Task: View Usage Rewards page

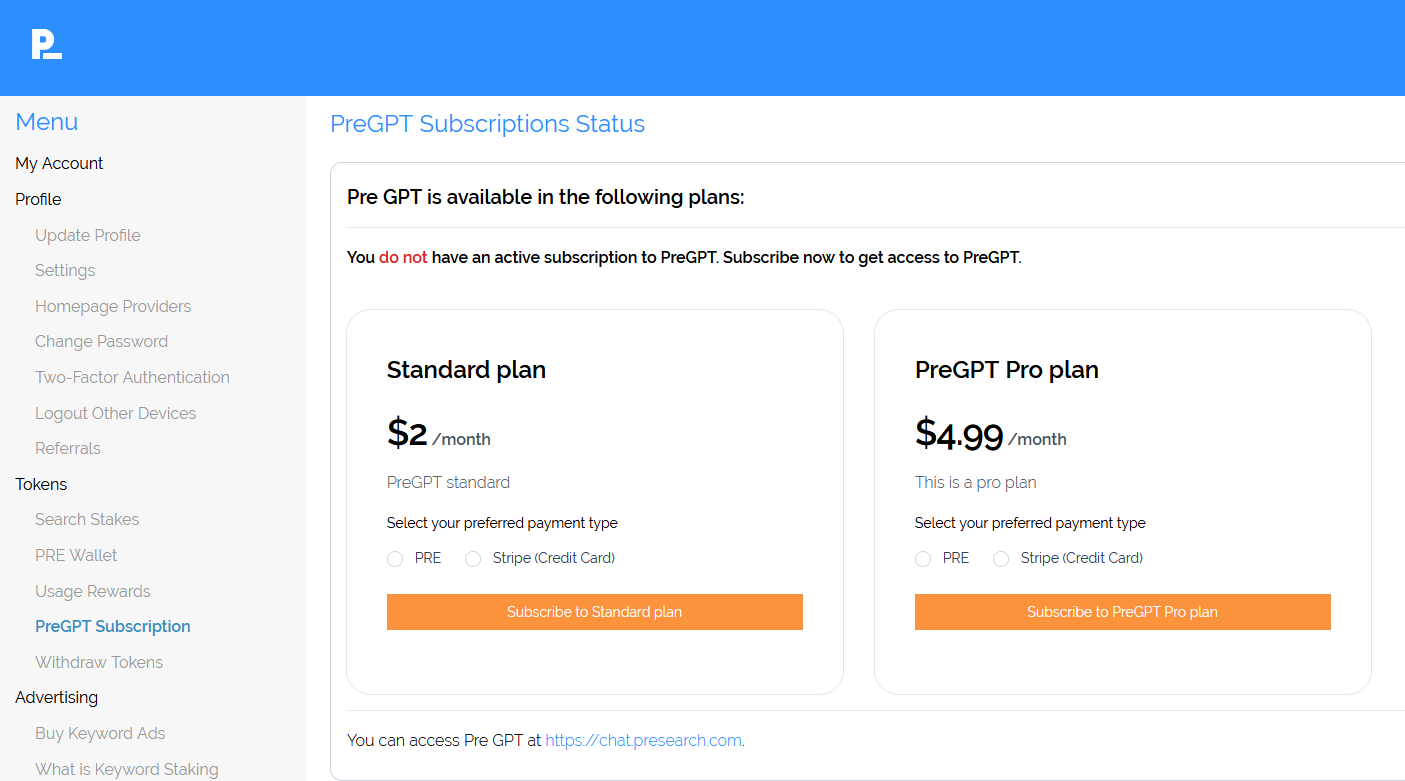Action: tap(92, 591)
